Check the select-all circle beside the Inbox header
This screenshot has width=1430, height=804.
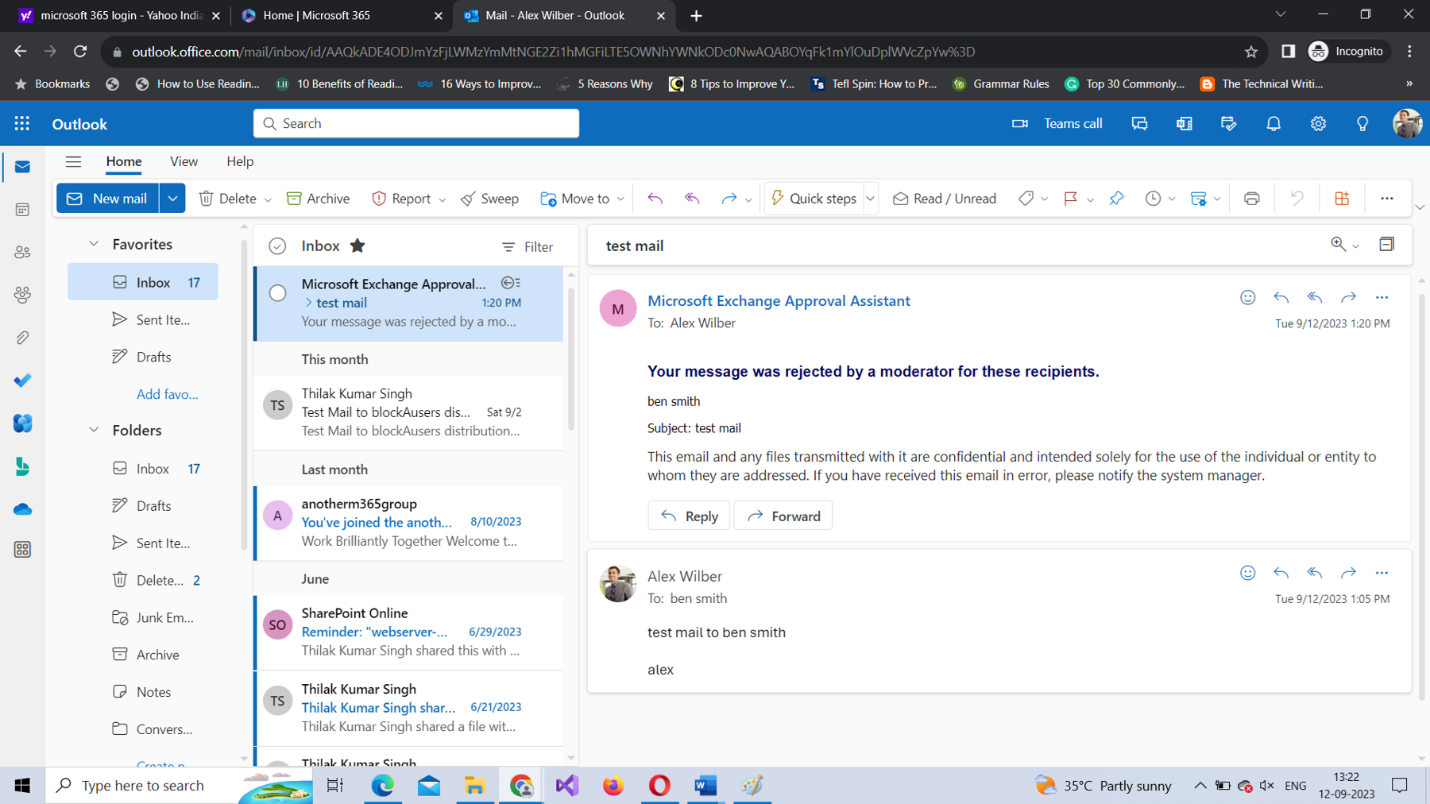pos(278,246)
